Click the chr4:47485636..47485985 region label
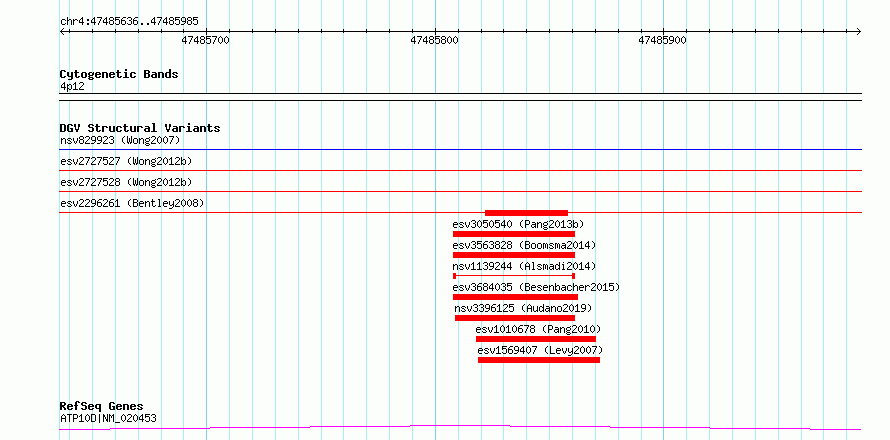 (x=129, y=21)
